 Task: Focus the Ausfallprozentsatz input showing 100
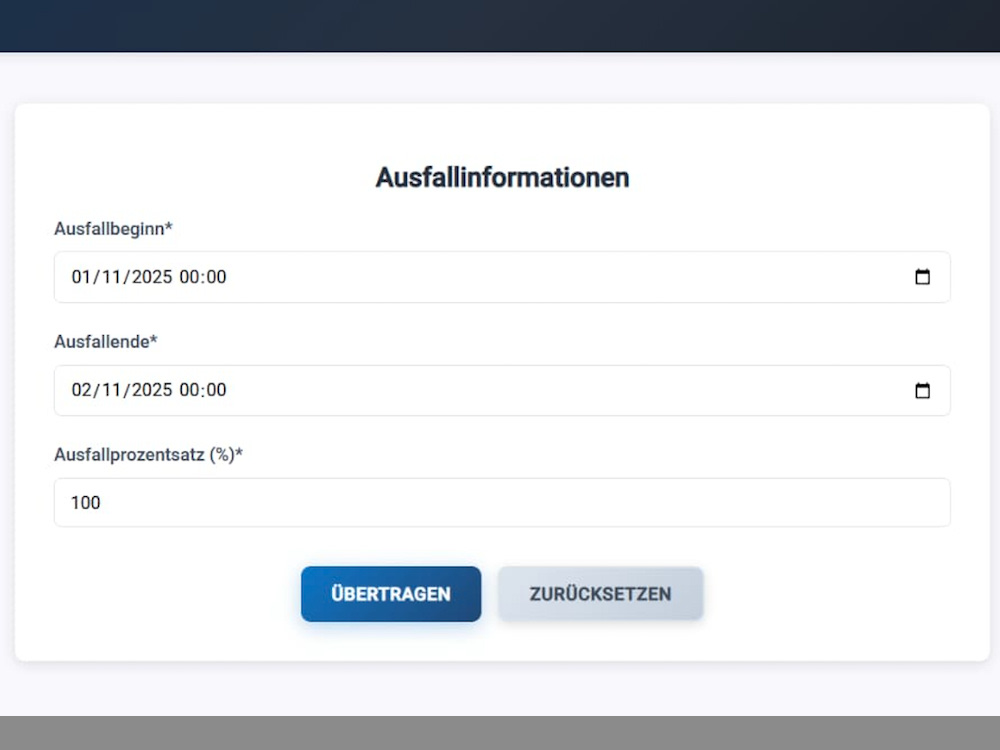tap(502, 503)
